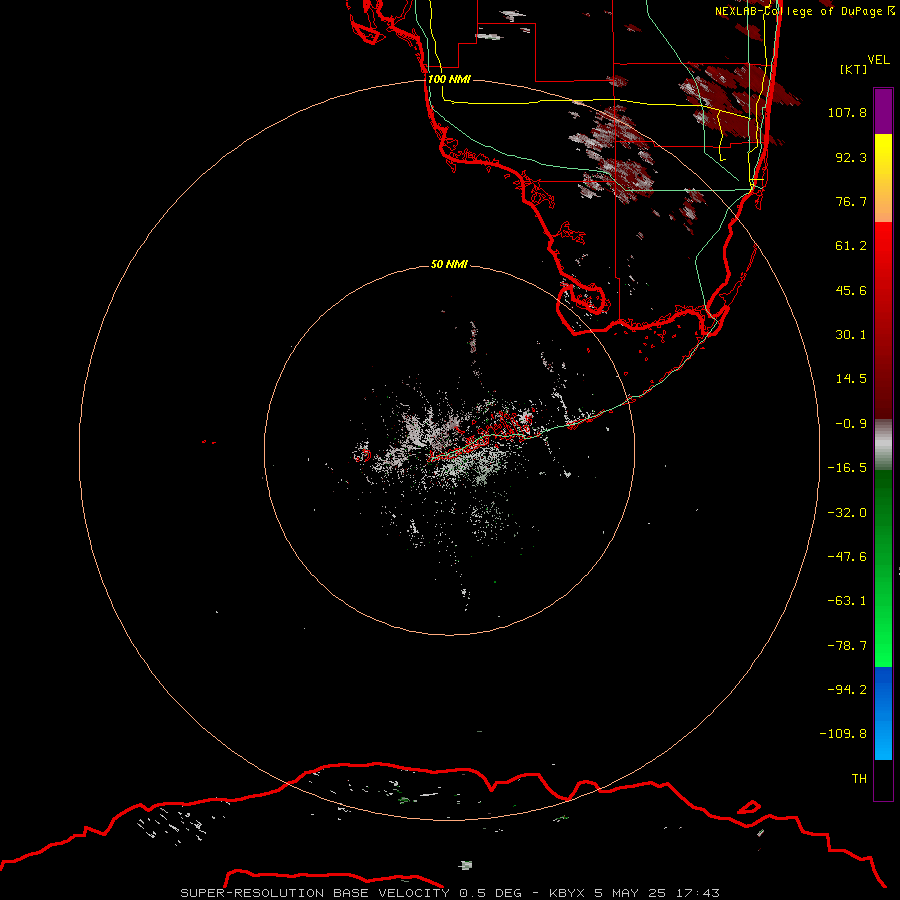This screenshot has width=900, height=900.
Task: Select the -32.0 value on velocity scale
Action: pyautogui.click(x=847, y=513)
